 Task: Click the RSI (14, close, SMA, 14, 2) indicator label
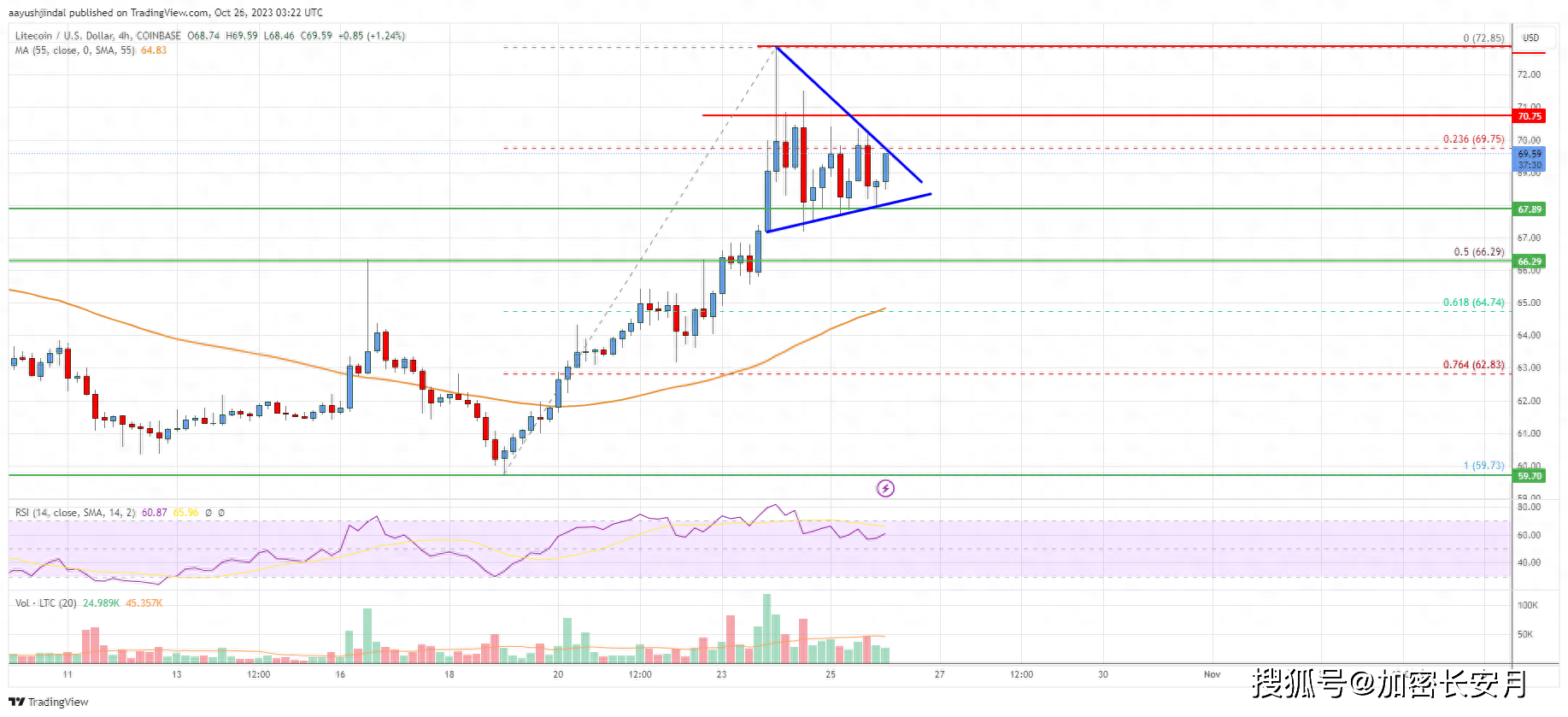[75, 513]
